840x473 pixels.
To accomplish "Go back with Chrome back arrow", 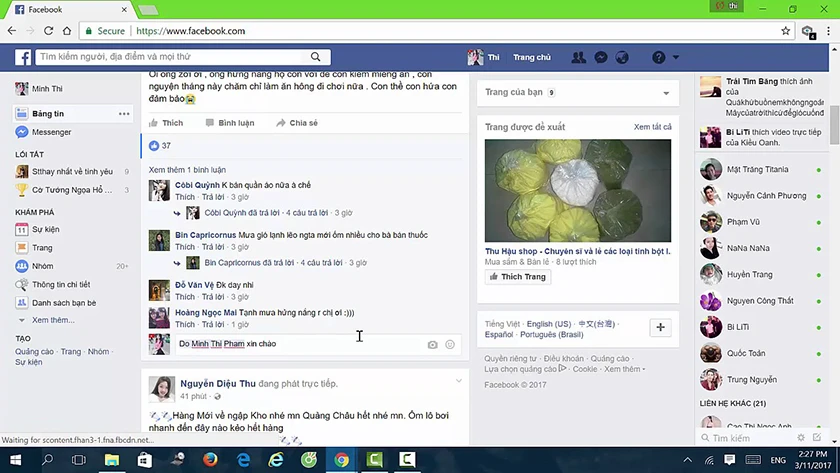I will point(12,31).
